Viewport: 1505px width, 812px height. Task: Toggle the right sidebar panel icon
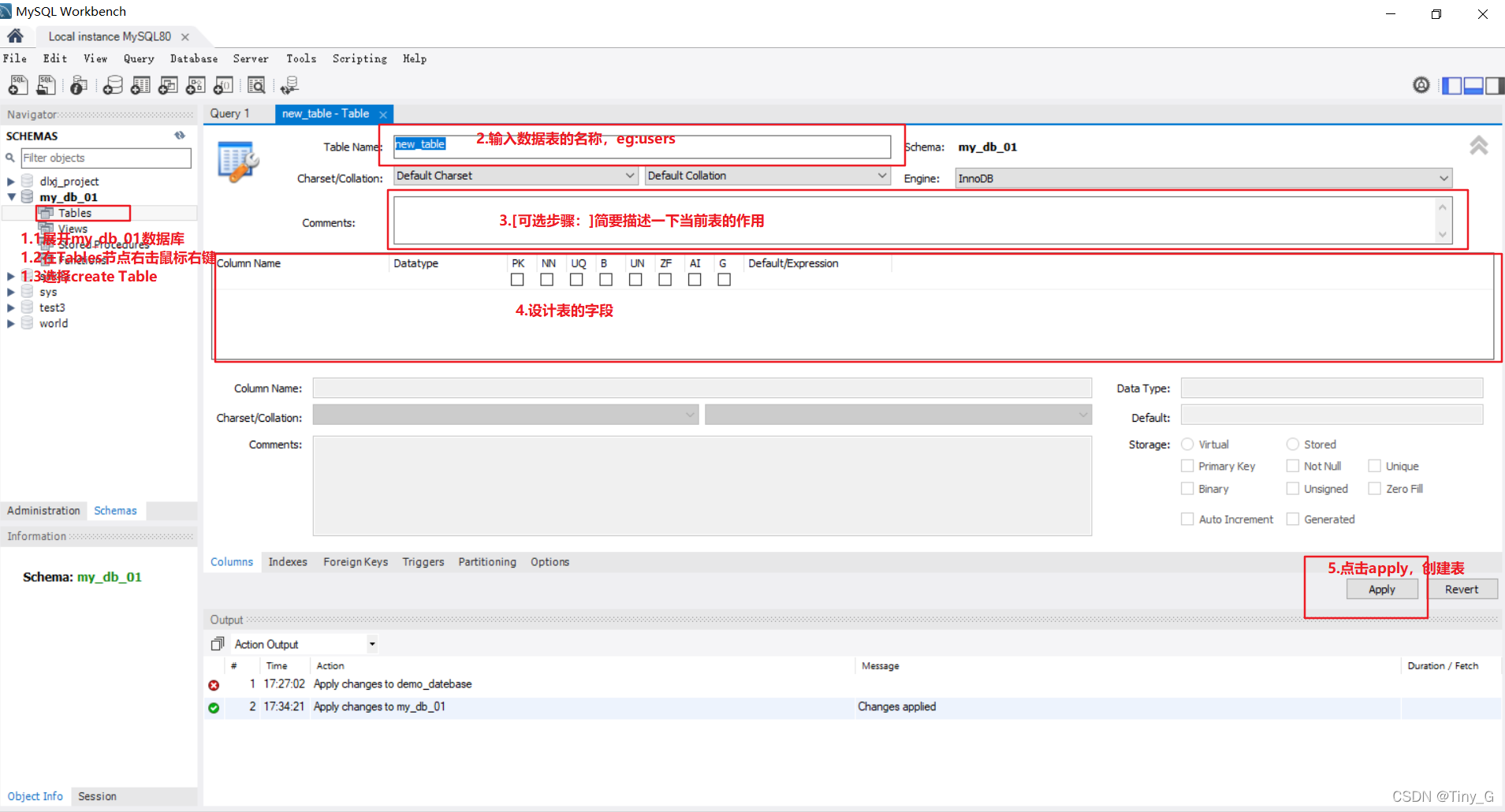(1494, 85)
